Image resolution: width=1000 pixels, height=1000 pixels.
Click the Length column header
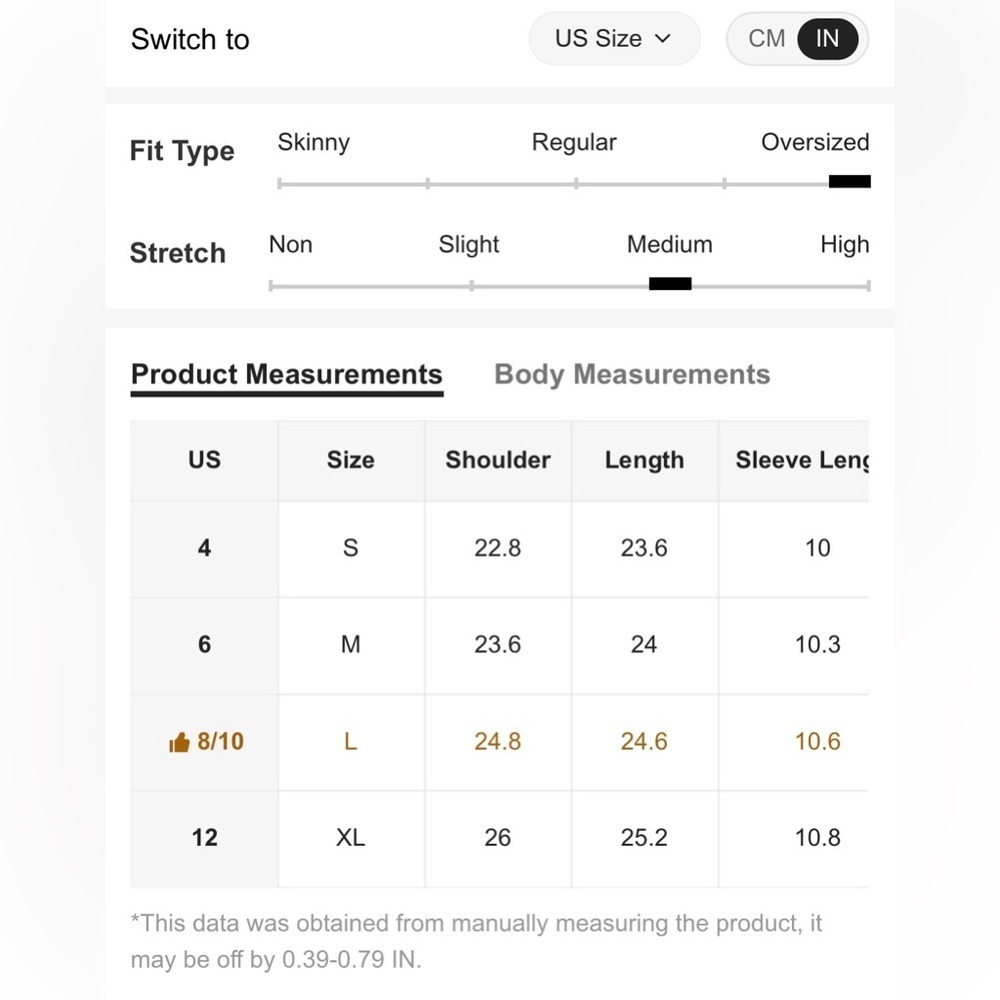point(644,460)
